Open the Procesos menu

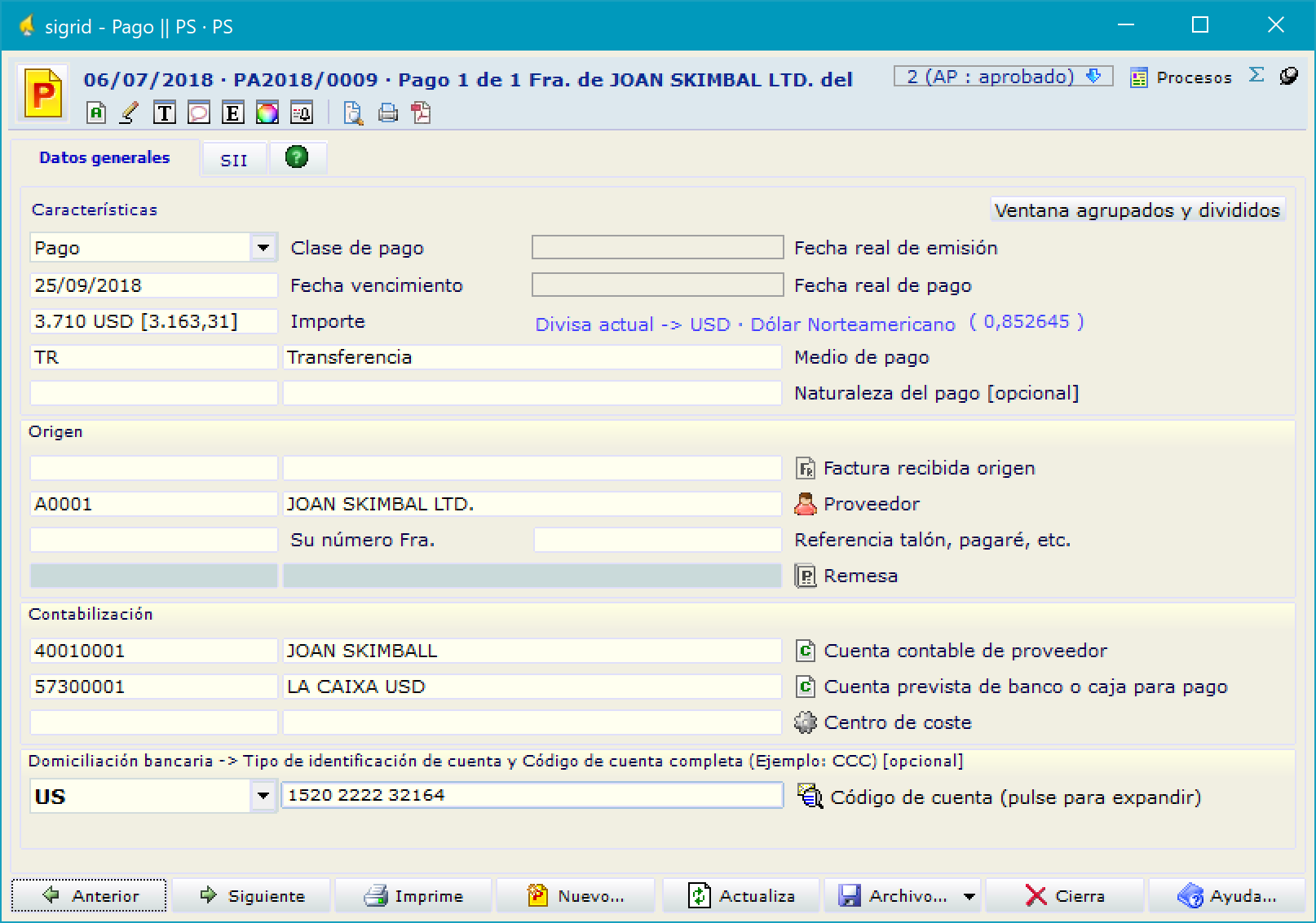coord(1181,77)
